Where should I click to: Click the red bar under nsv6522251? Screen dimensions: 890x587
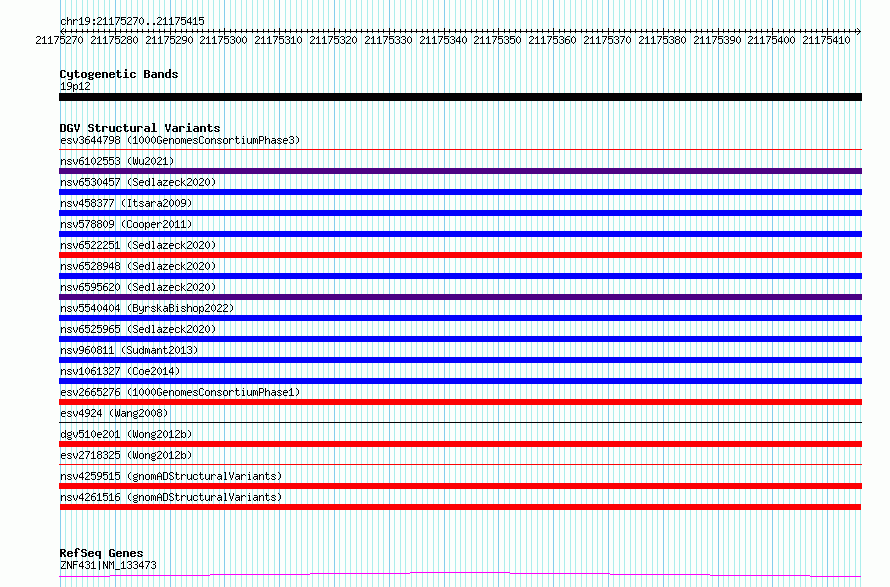(460, 255)
